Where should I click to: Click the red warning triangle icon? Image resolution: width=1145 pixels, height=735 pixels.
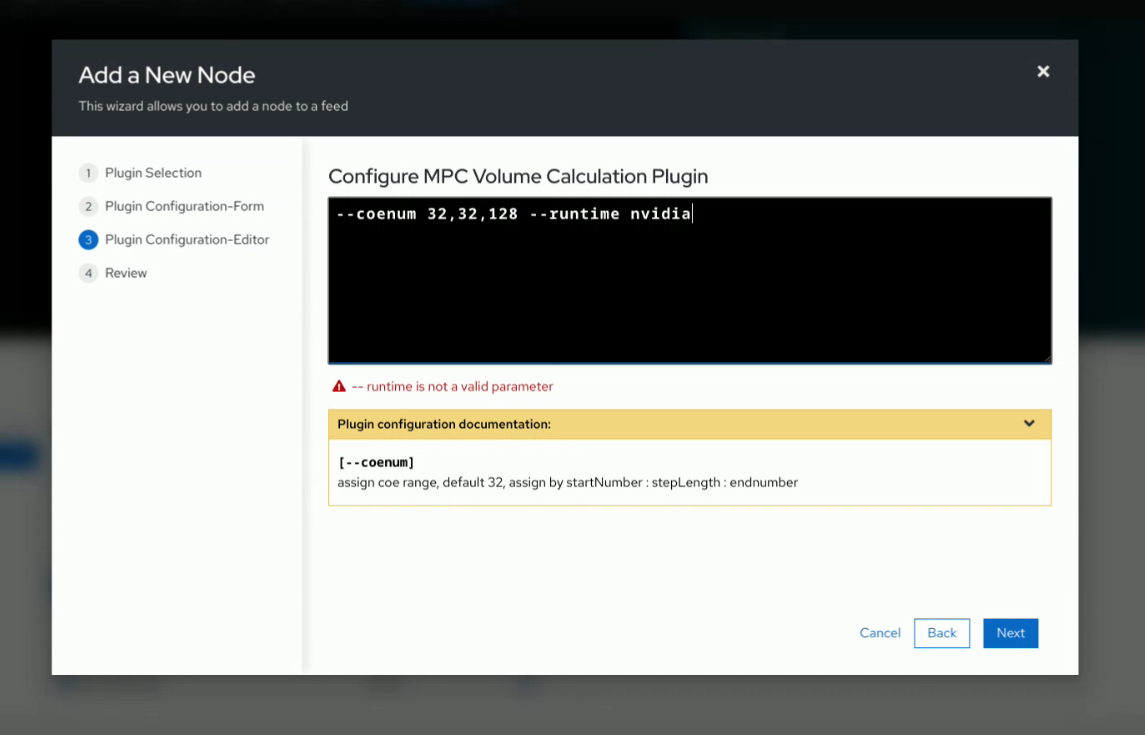(339, 386)
